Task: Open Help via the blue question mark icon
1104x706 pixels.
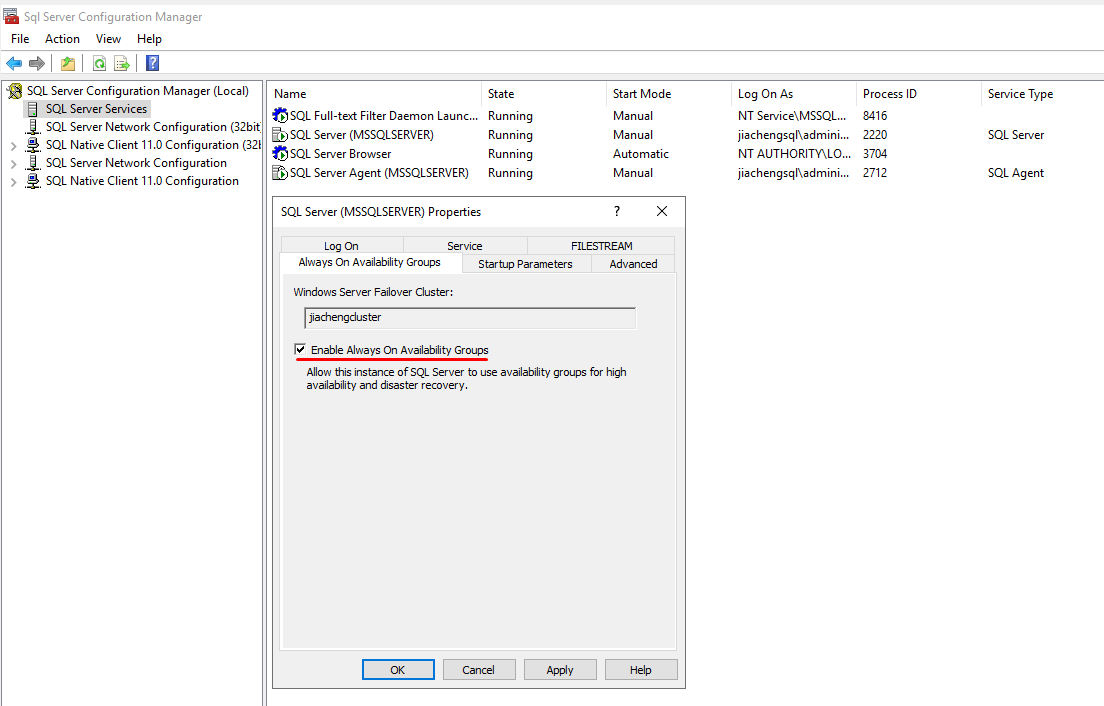Action: click(152, 64)
